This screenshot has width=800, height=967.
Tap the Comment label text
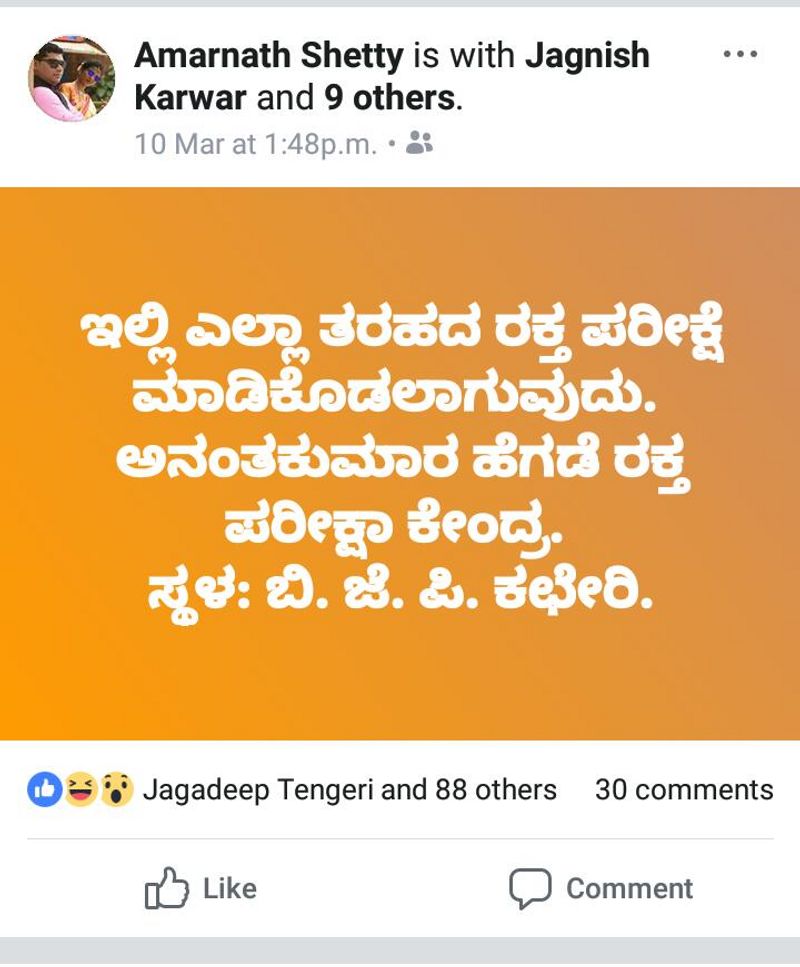click(x=630, y=889)
